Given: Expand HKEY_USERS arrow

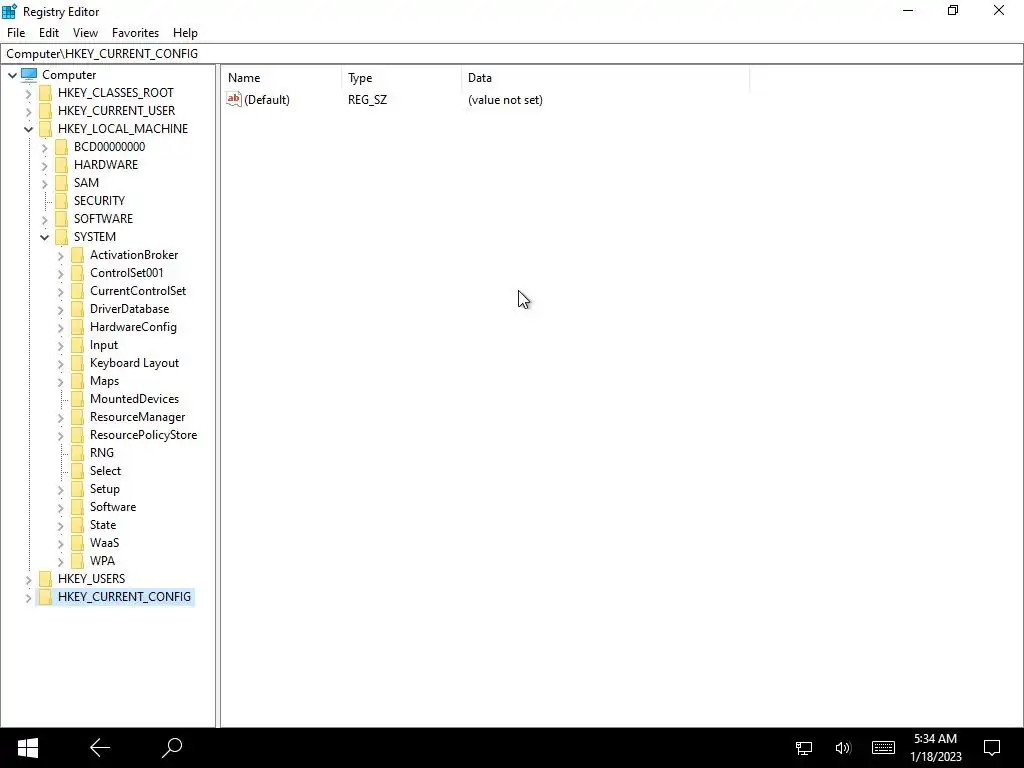Looking at the screenshot, I should (28, 579).
